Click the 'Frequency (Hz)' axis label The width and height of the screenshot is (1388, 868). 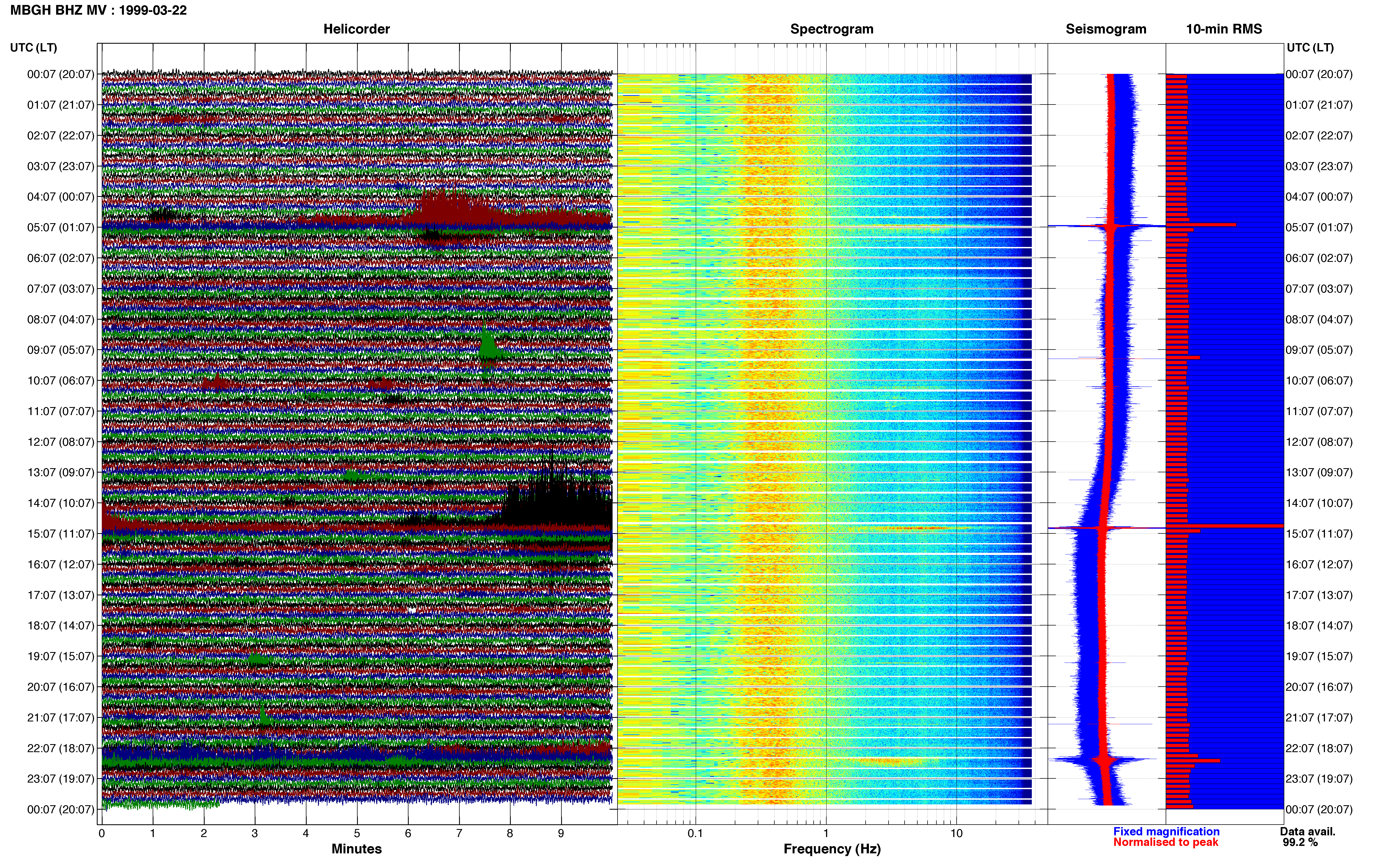[x=832, y=849]
